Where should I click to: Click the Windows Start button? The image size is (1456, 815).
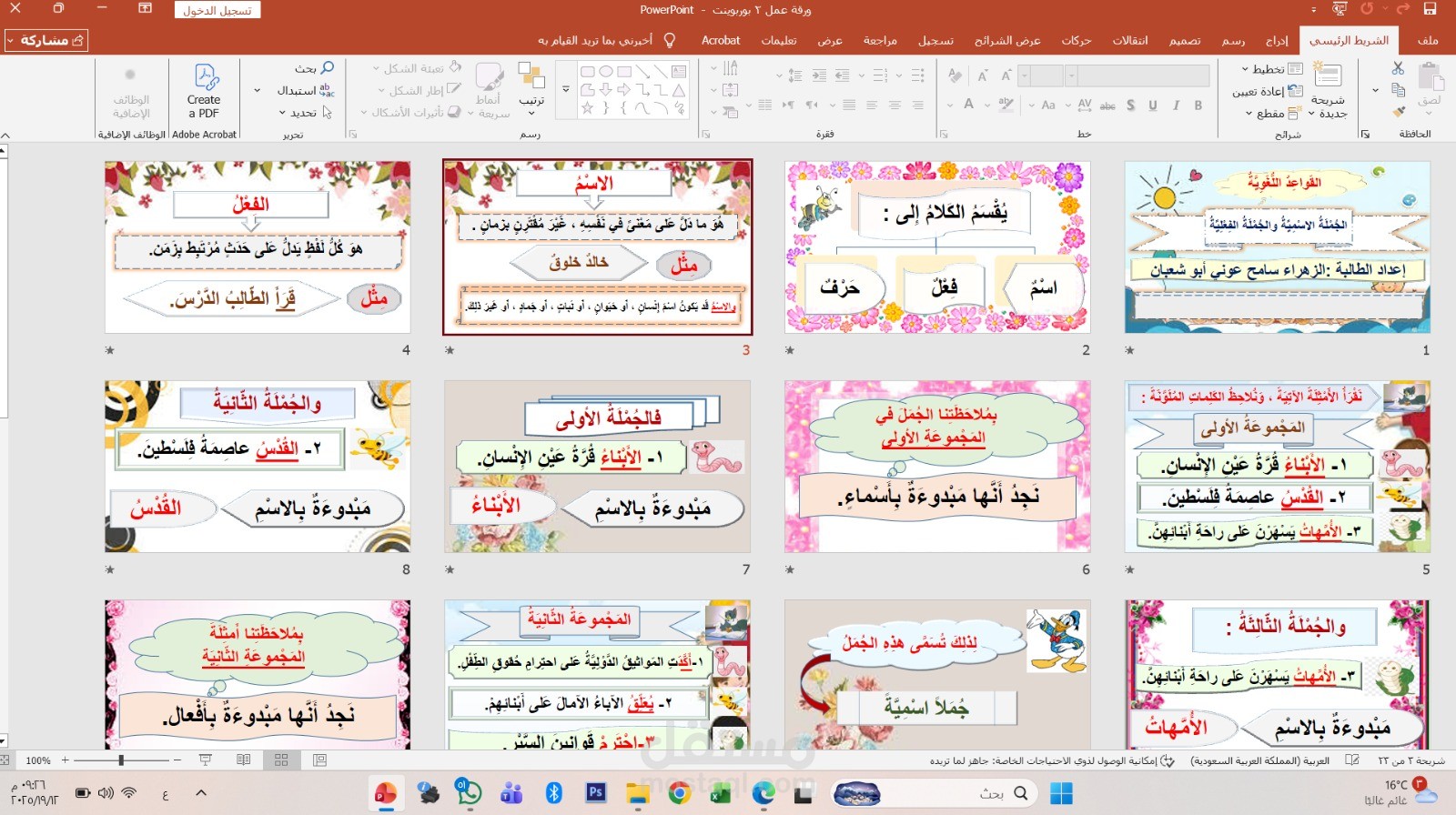(x=1061, y=793)
